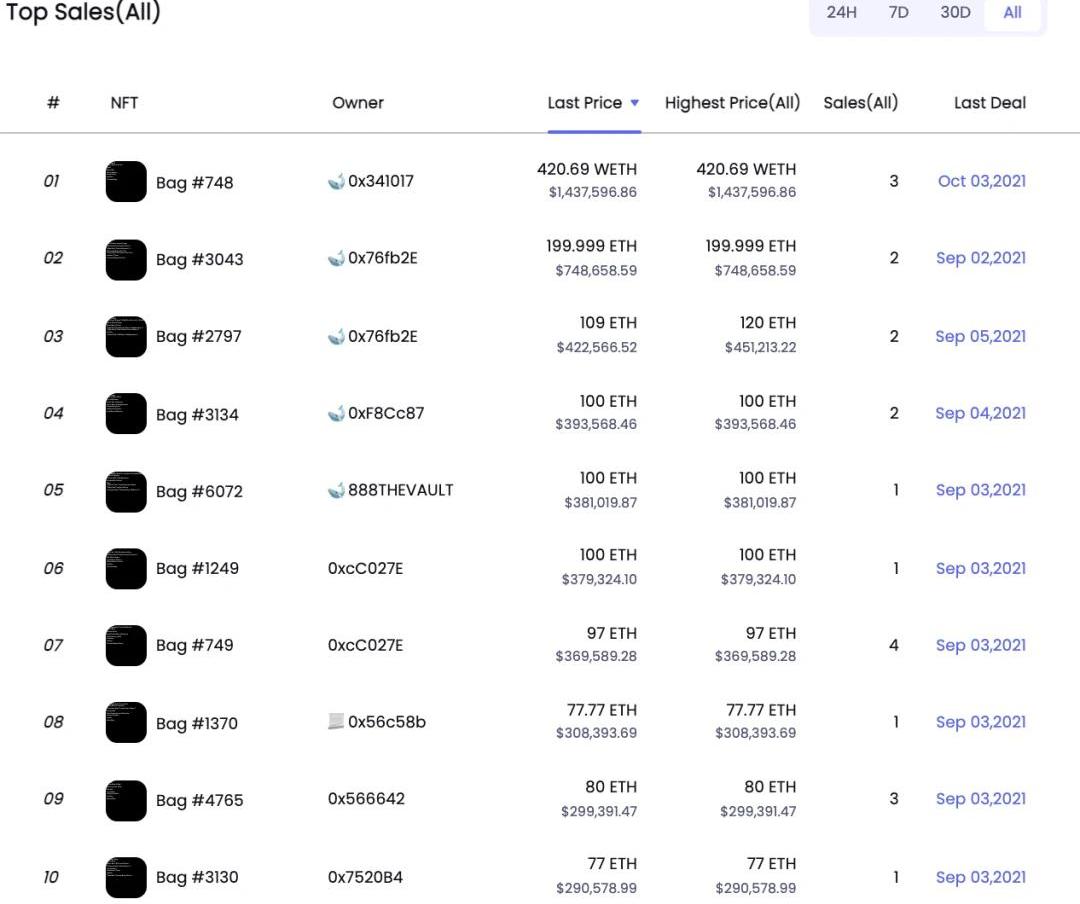This screenshot has height=904, width=1080.
Task: Open the Oct 03,2021 last deal link
Action: [981, 181]
